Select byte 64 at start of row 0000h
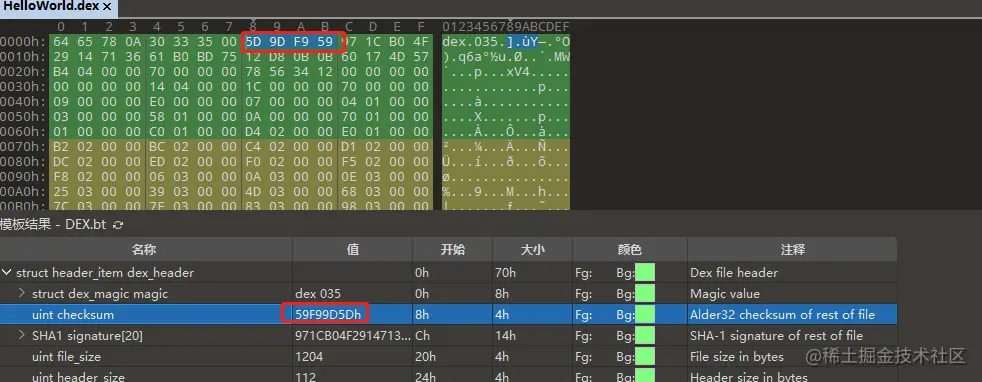 (x=61, y=43)
